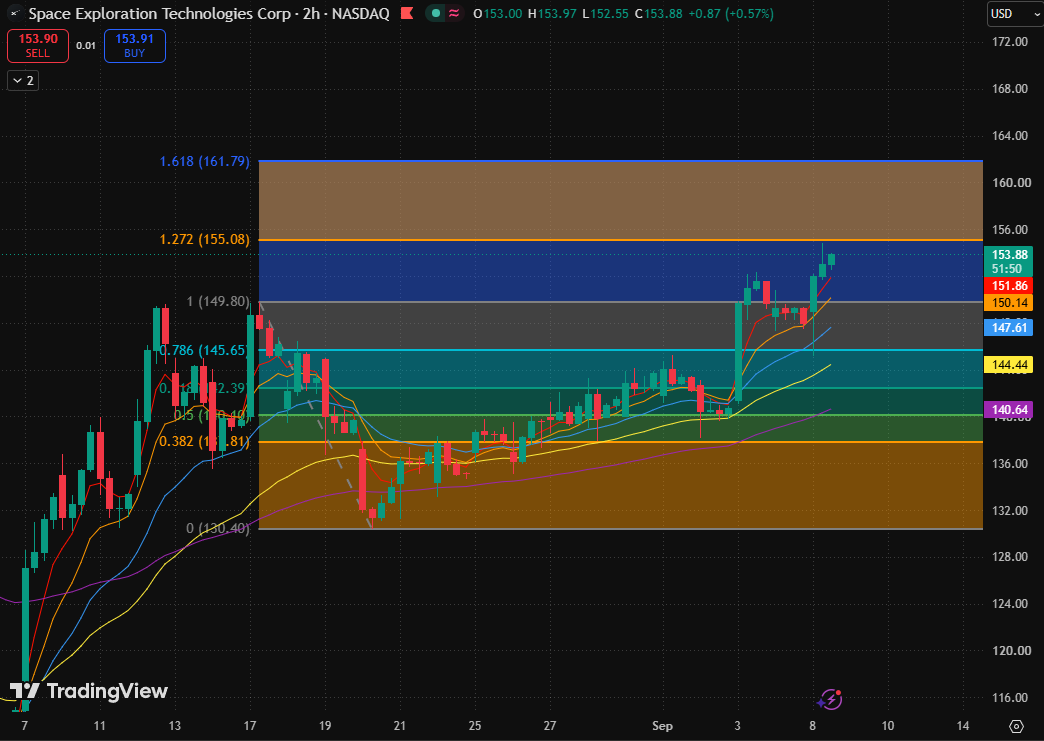This screenshot has width=1044, height=741.
Task: Select the 1 (149.80) Fibonacci label
Action: tap(218, 302)
